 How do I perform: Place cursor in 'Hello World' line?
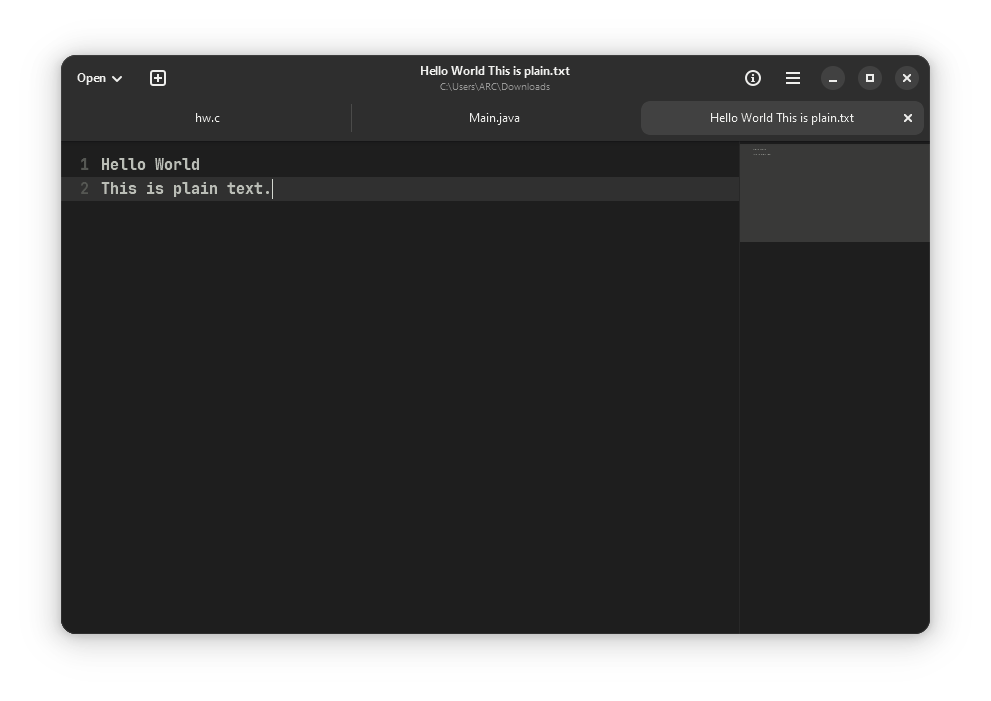coord(150,165)
